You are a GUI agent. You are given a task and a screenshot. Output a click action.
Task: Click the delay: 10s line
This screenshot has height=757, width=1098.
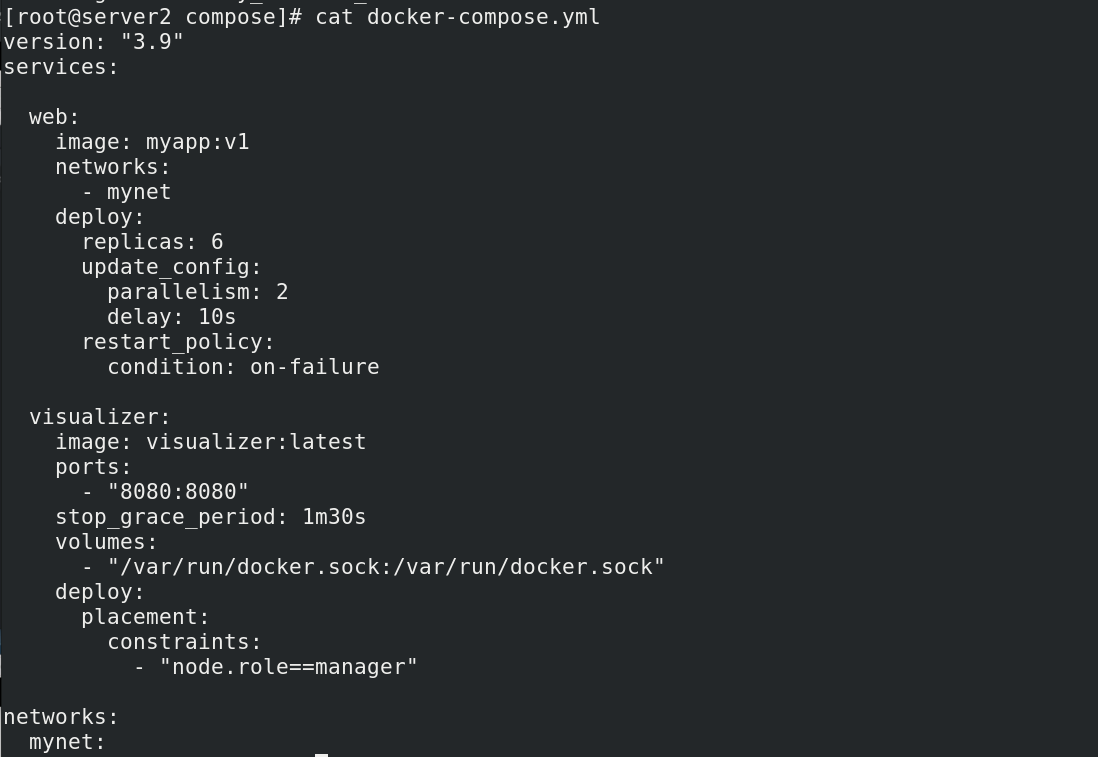point(171,317)
